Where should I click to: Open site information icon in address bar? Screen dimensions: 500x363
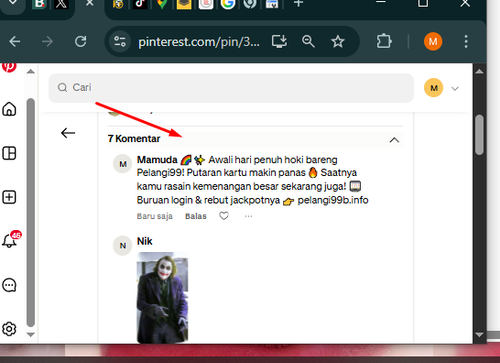[x=120, y=42]
